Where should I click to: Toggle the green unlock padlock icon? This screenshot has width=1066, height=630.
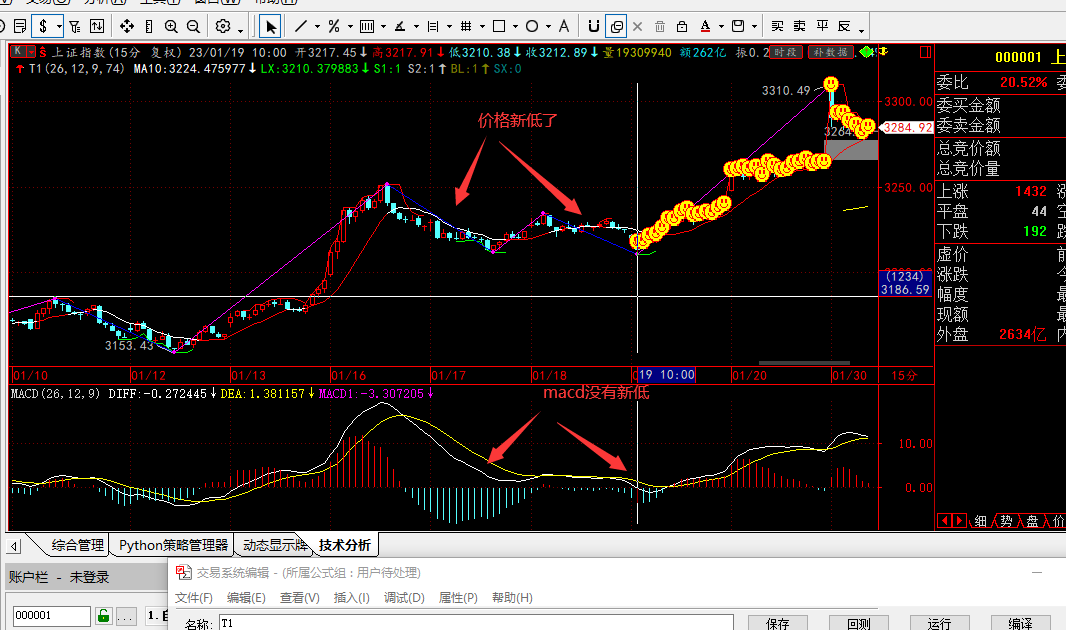point(103,616)
